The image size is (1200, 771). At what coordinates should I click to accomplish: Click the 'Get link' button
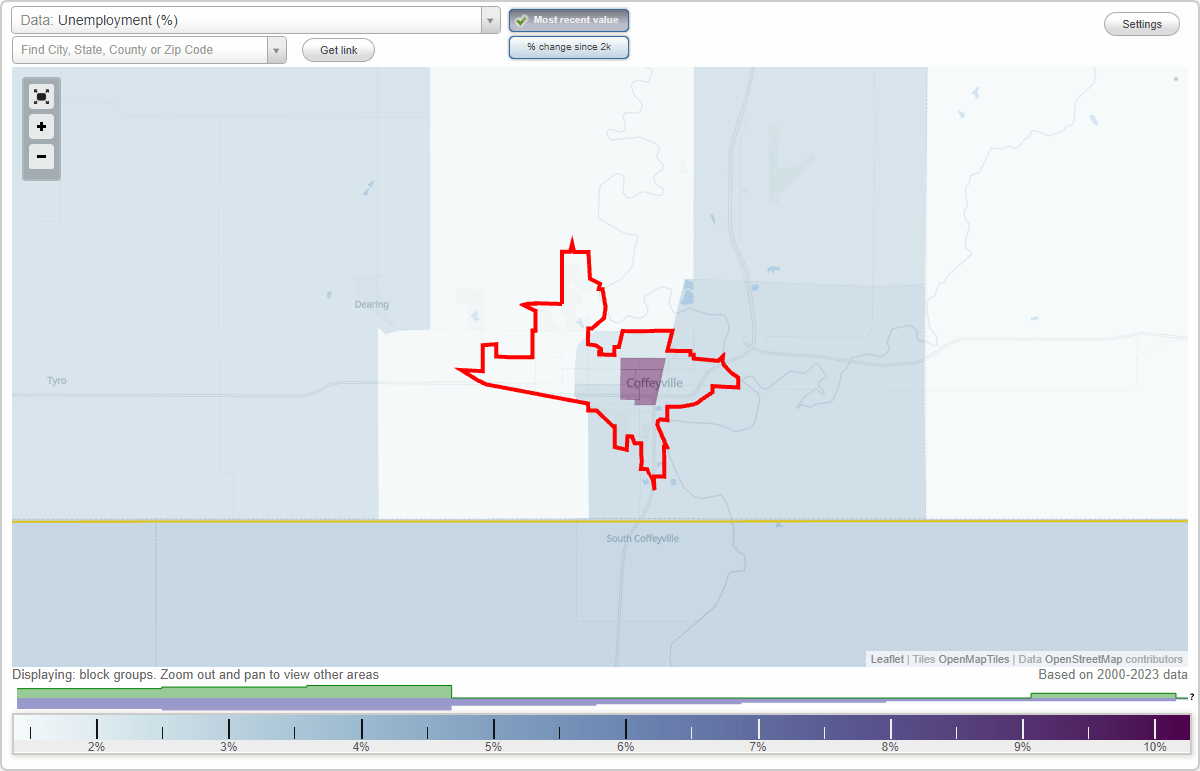coord(338,50)
